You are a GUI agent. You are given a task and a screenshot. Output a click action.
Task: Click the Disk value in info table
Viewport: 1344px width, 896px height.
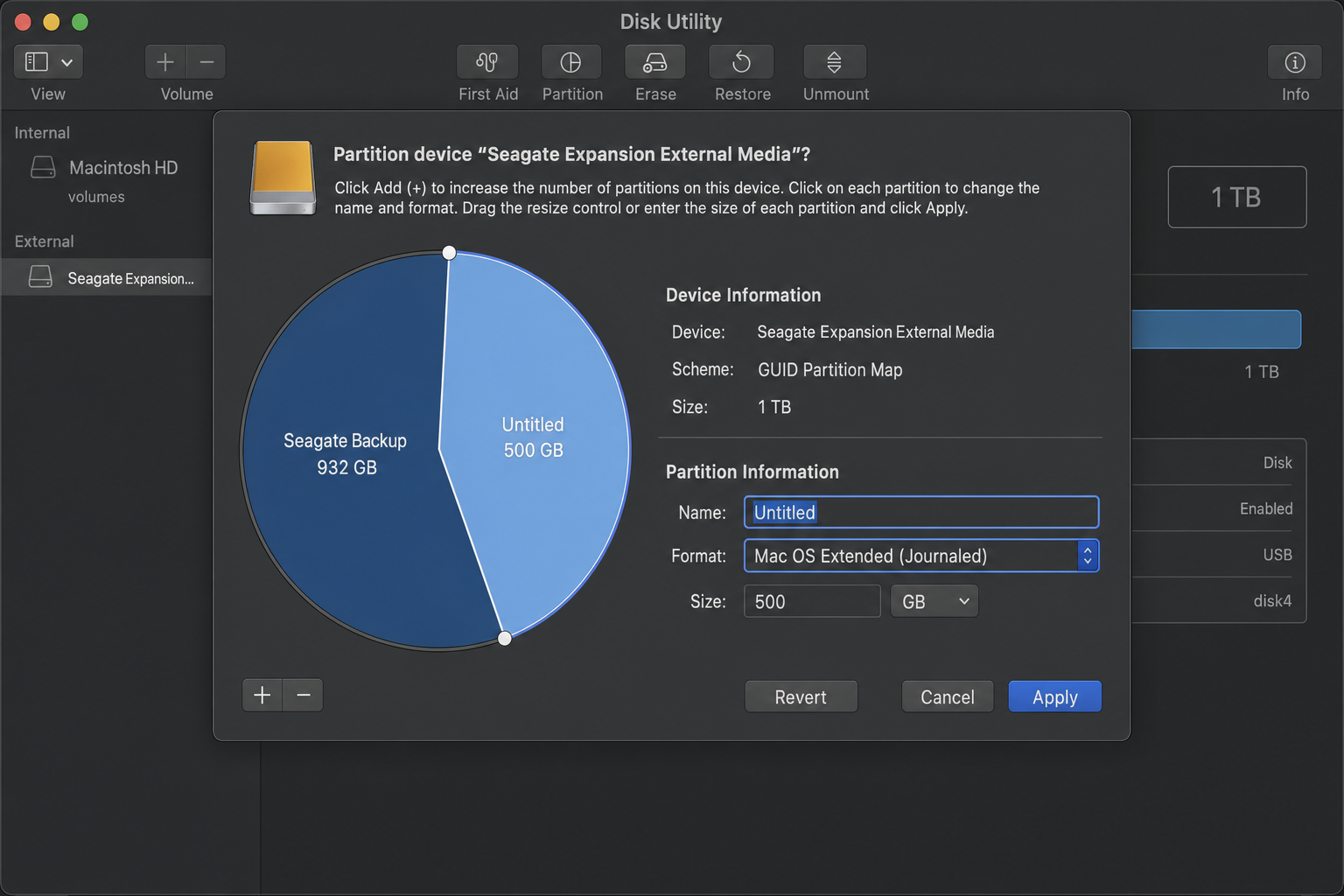tap(1277, 463)
